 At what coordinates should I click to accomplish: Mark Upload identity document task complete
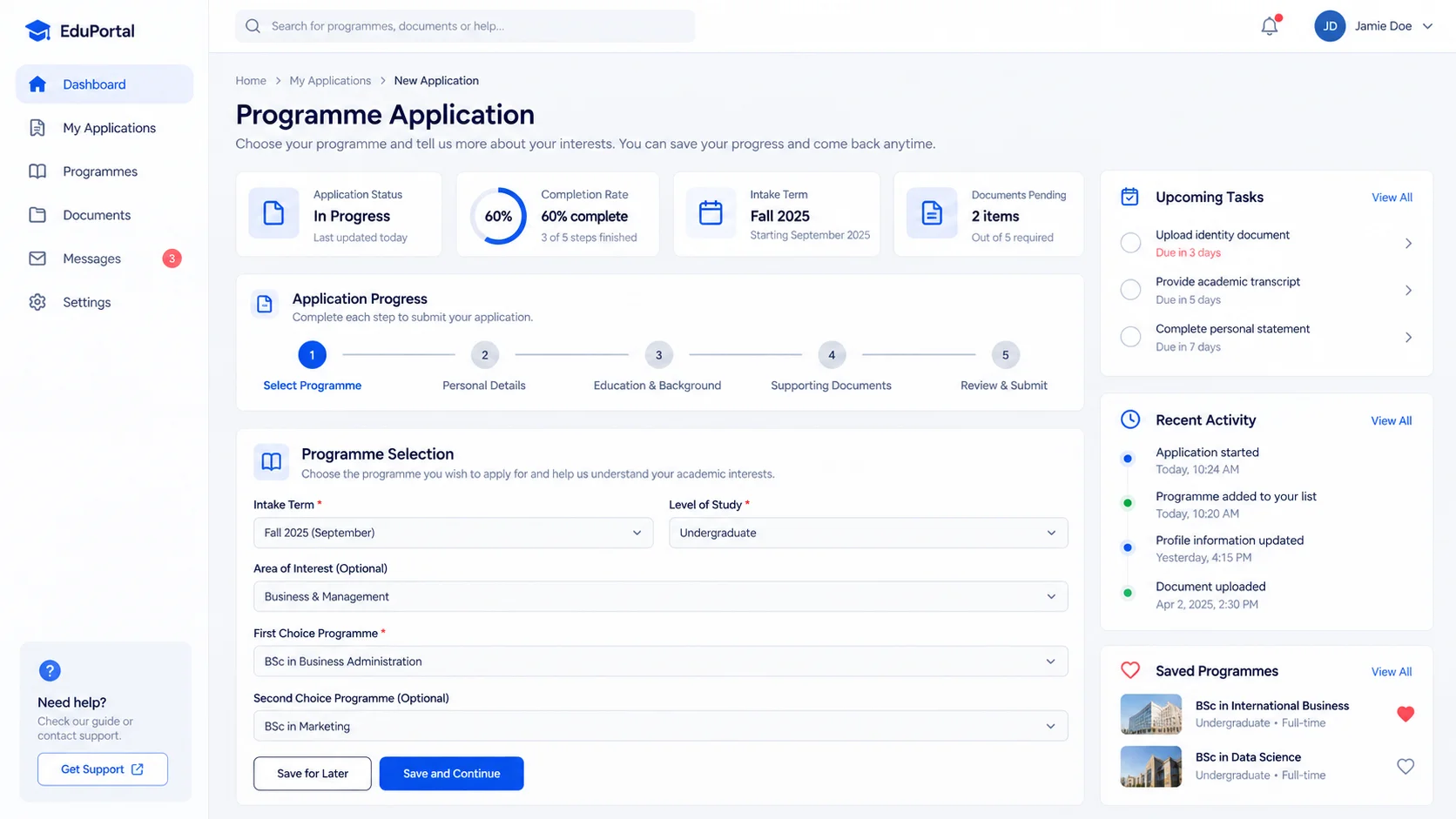tap(1130, 243)
